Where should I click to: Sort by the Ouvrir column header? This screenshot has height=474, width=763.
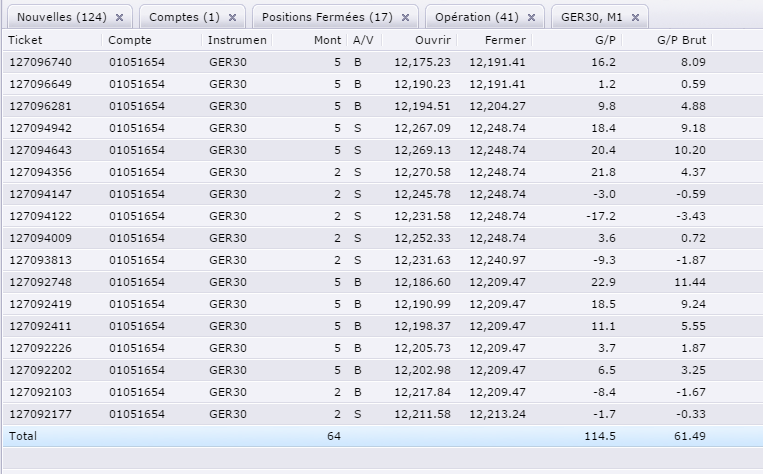click(x=419, y=40)
